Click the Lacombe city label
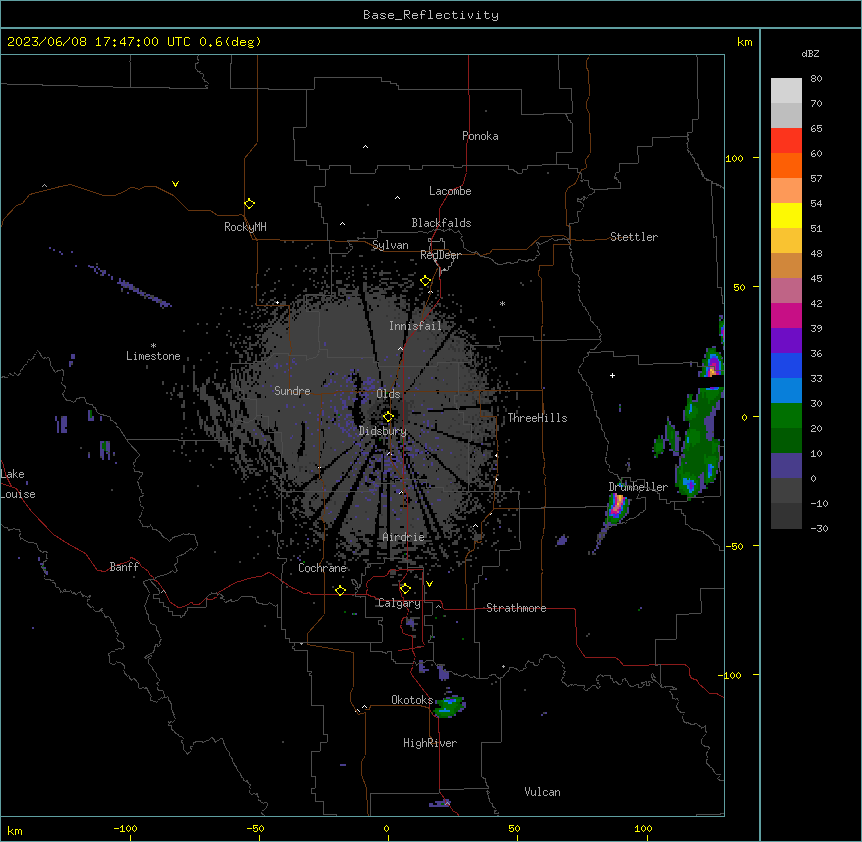The height and width of the screenshot is (842, 862). click(450, 191)
